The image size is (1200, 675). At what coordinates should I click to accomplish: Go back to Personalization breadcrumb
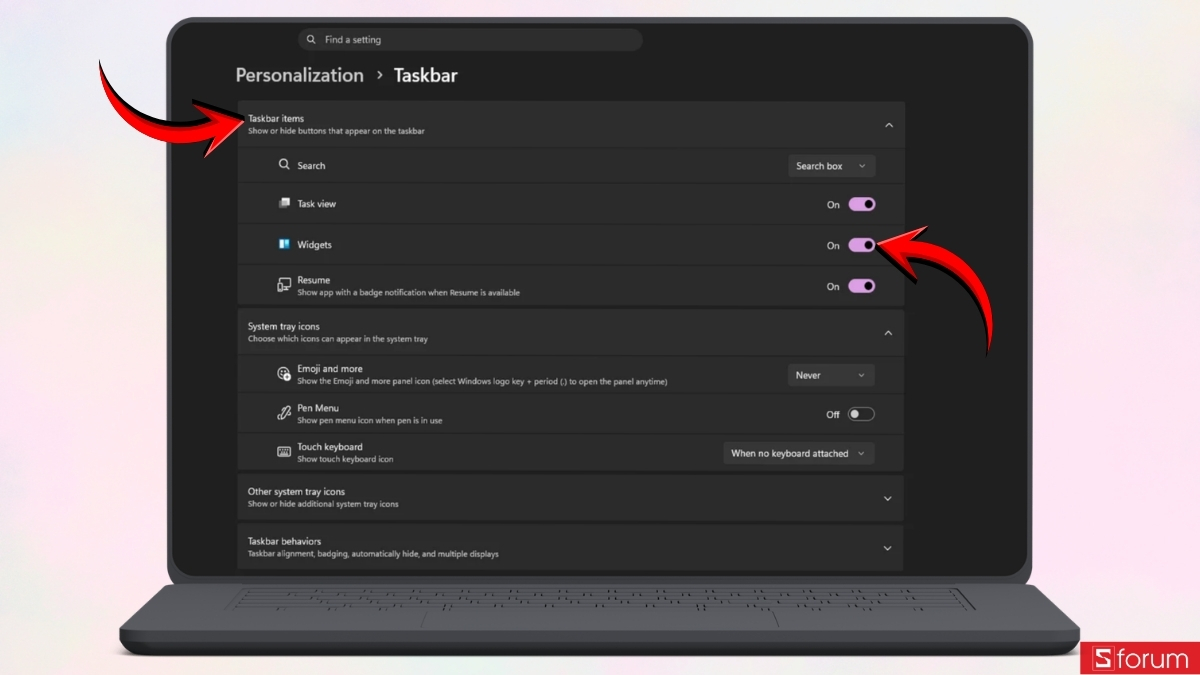(x=299, y=75)
